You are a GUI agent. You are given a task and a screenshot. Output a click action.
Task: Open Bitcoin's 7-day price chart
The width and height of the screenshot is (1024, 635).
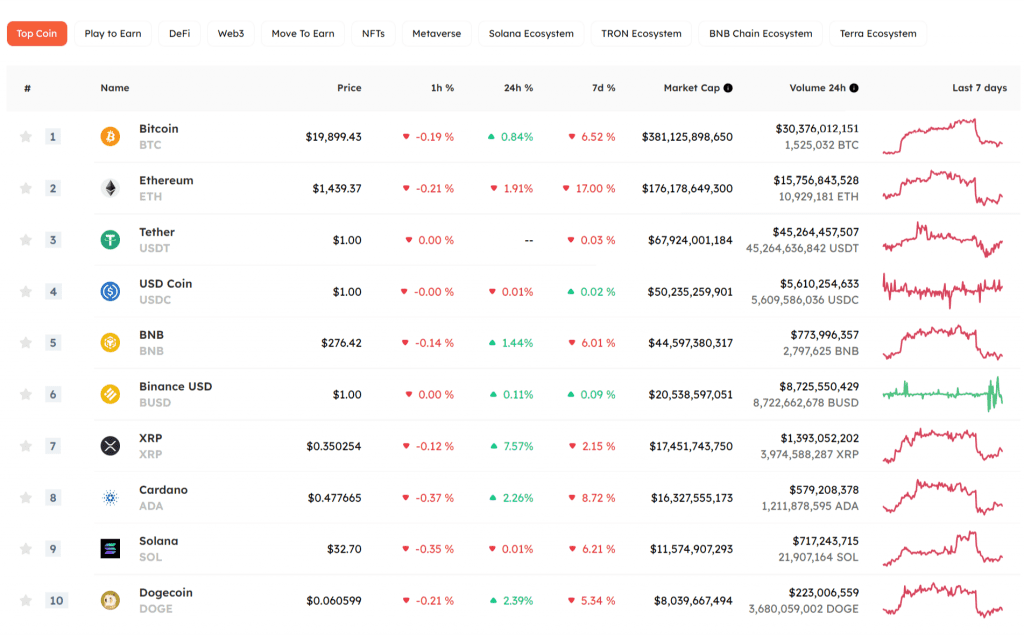[942, 137]
